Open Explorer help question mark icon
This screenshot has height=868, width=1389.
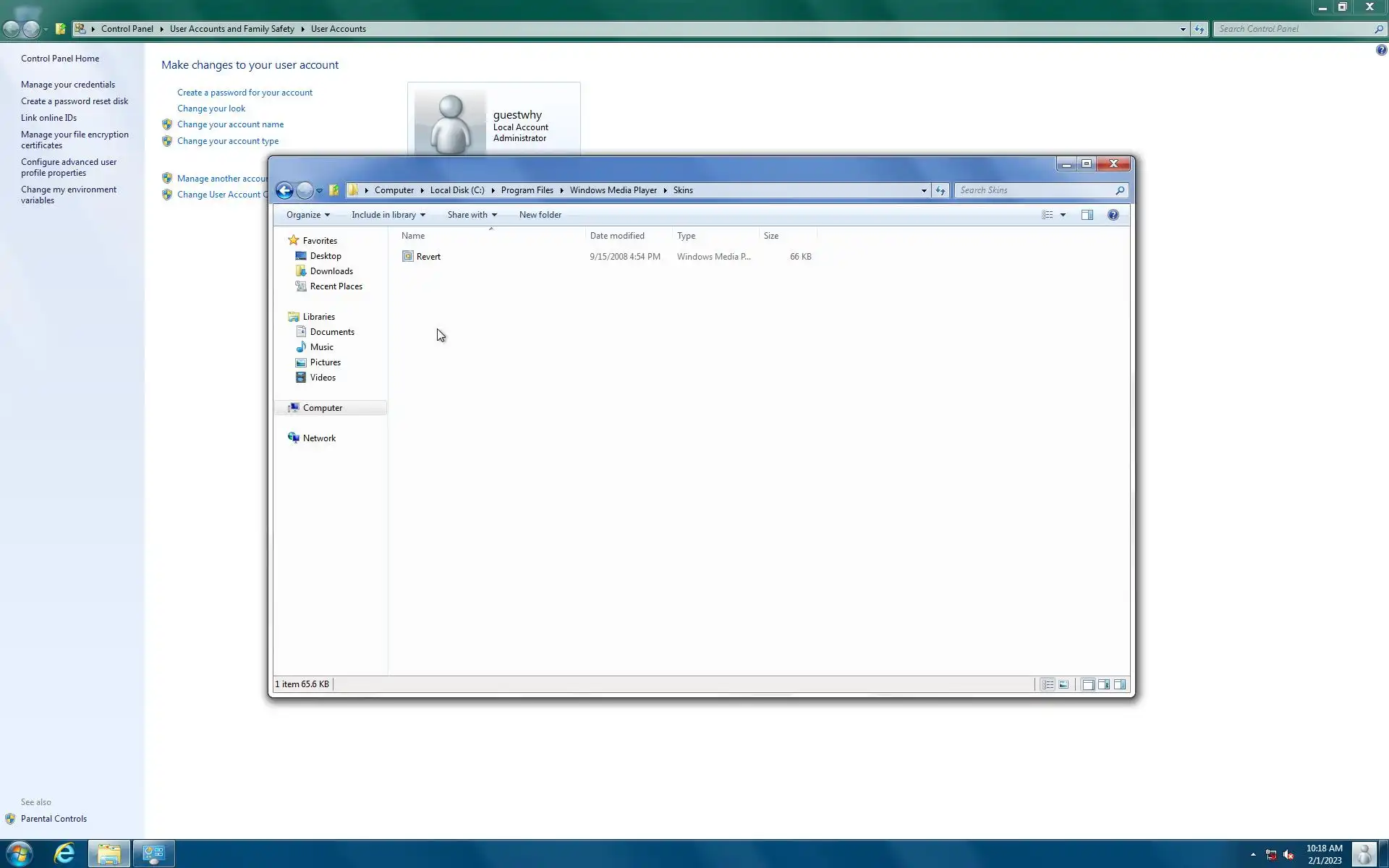click(1113, 215)
